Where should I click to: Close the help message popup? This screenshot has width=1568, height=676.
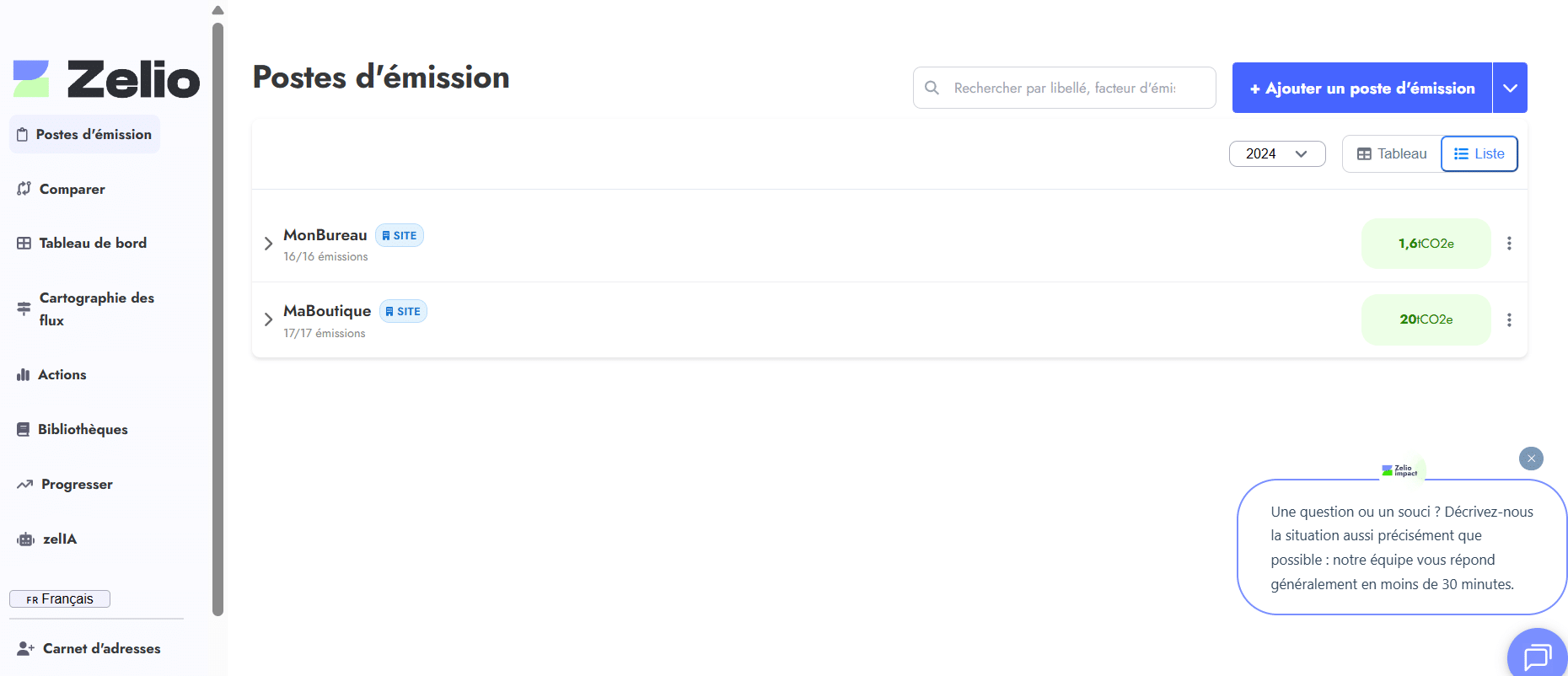[1531, 459]
